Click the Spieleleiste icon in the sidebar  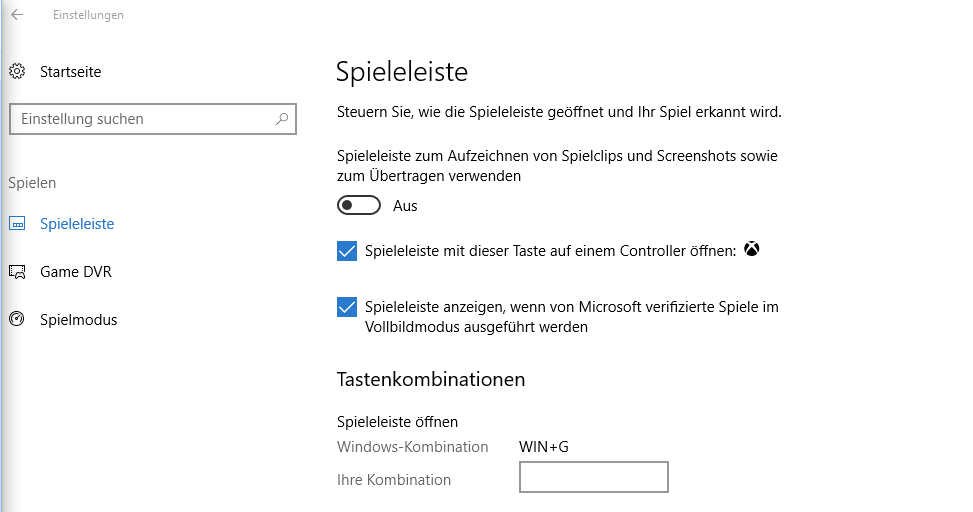[17, 224]
